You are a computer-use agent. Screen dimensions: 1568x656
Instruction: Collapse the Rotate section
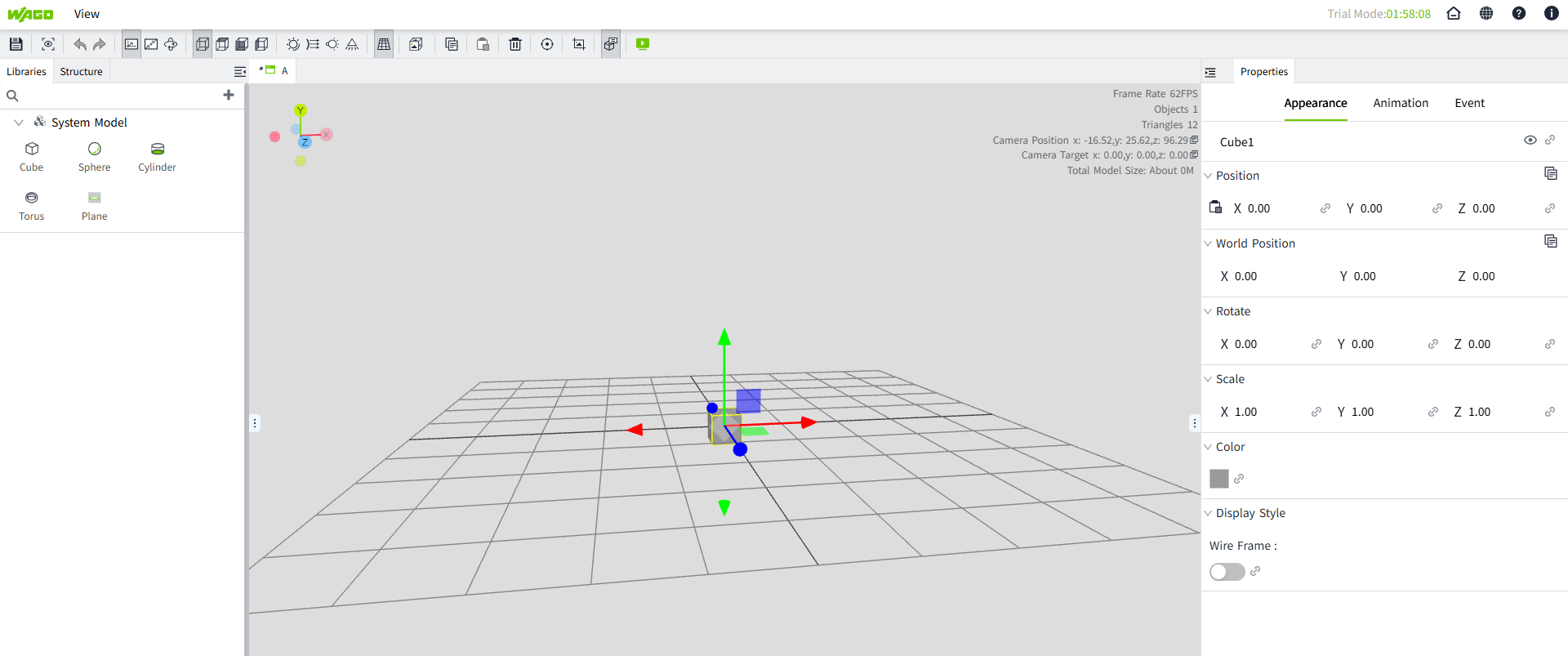[x=1209, y=311]
